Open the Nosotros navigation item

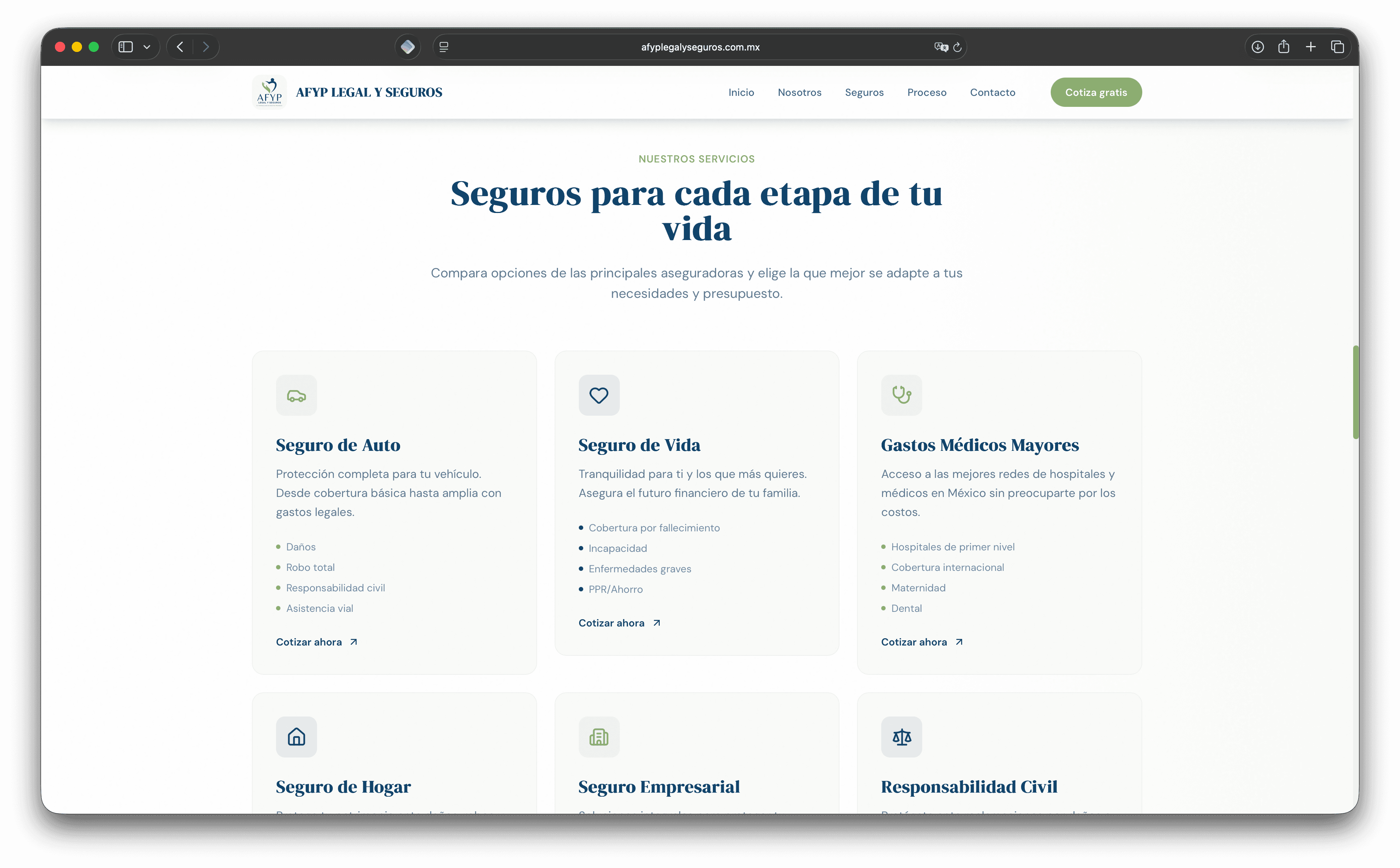point(799,93)
